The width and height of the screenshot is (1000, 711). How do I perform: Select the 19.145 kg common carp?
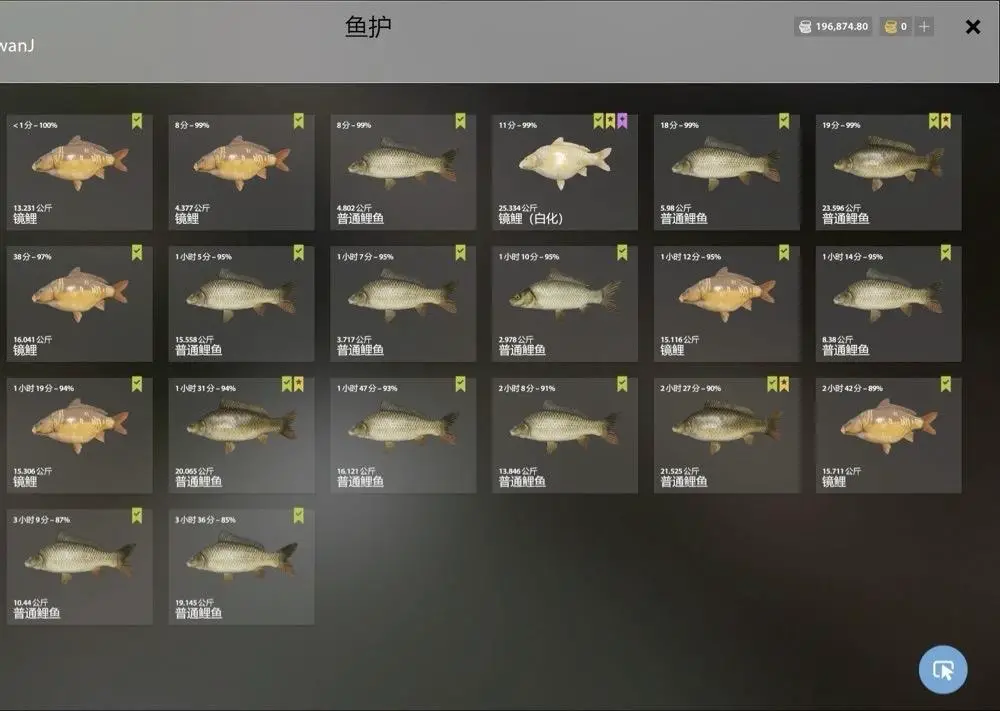click(241, 567)
